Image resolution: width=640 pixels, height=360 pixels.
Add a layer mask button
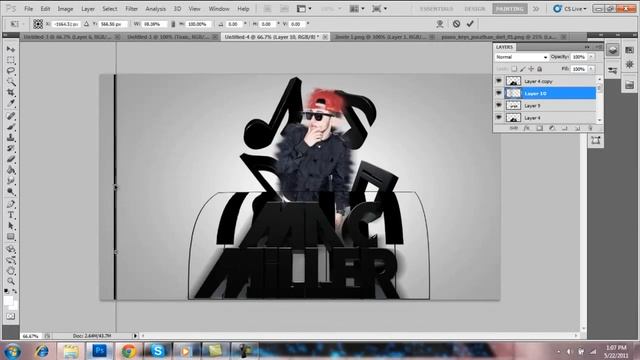pyautogui.click(x=540, y=128)
